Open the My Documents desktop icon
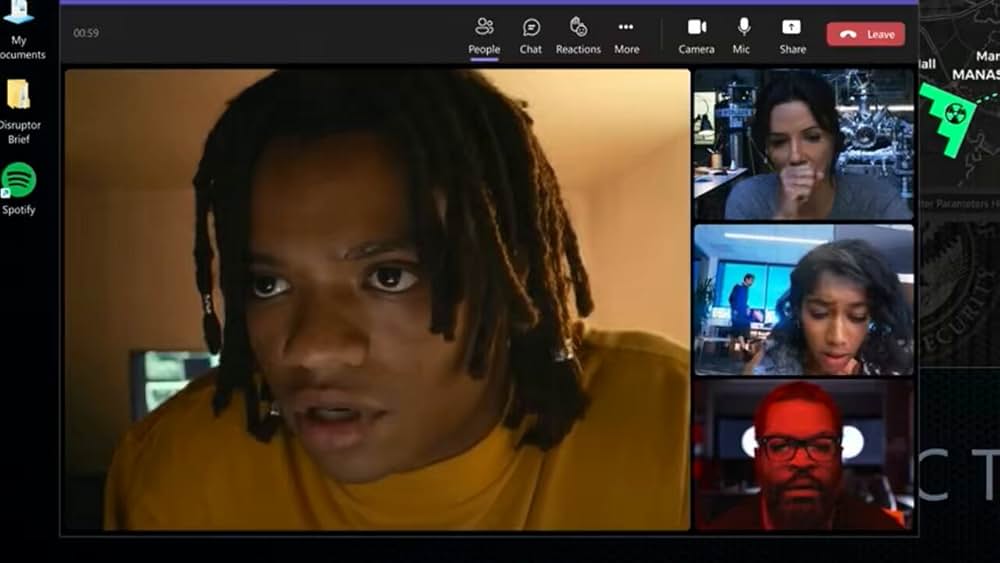This screenshot has height=563, width=1000. (x=19, y=14)
